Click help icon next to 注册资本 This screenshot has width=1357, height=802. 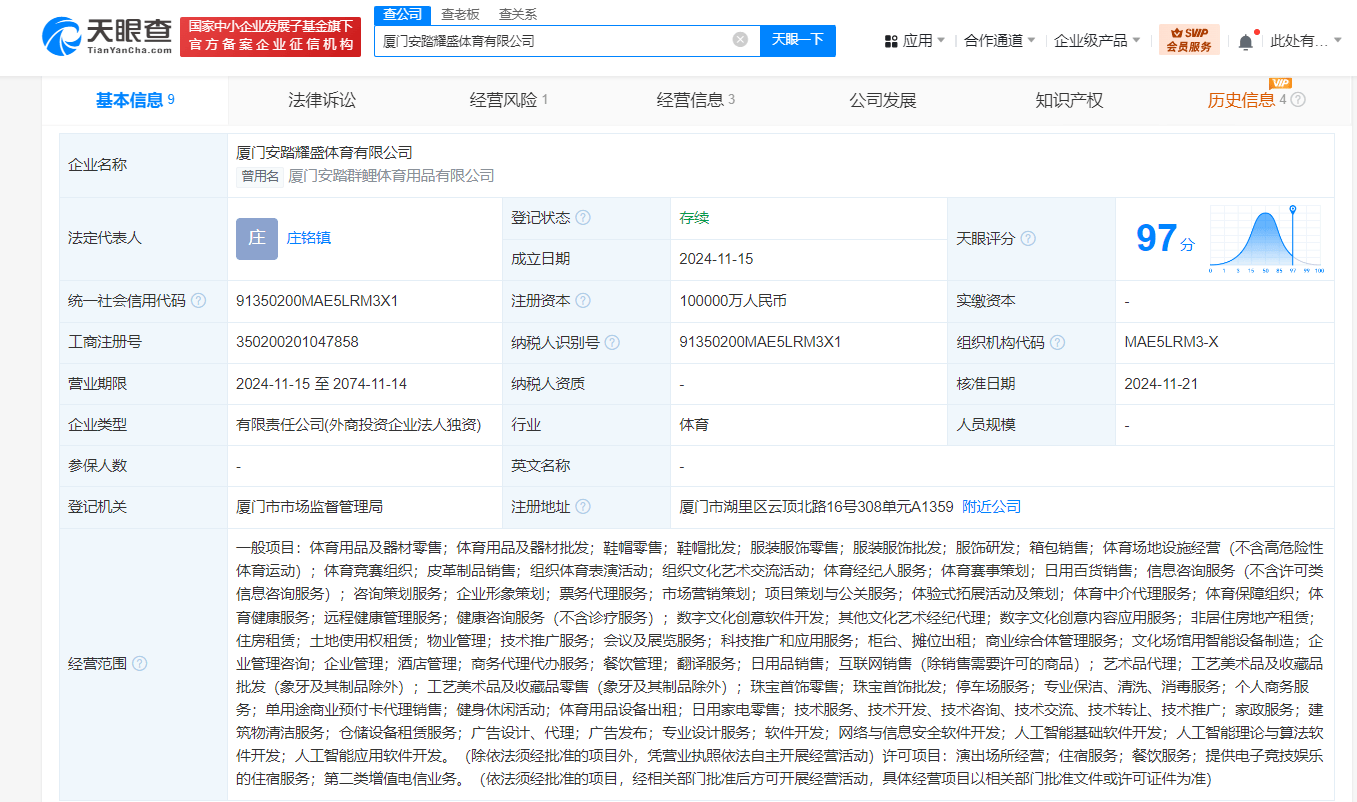[583, 301]
